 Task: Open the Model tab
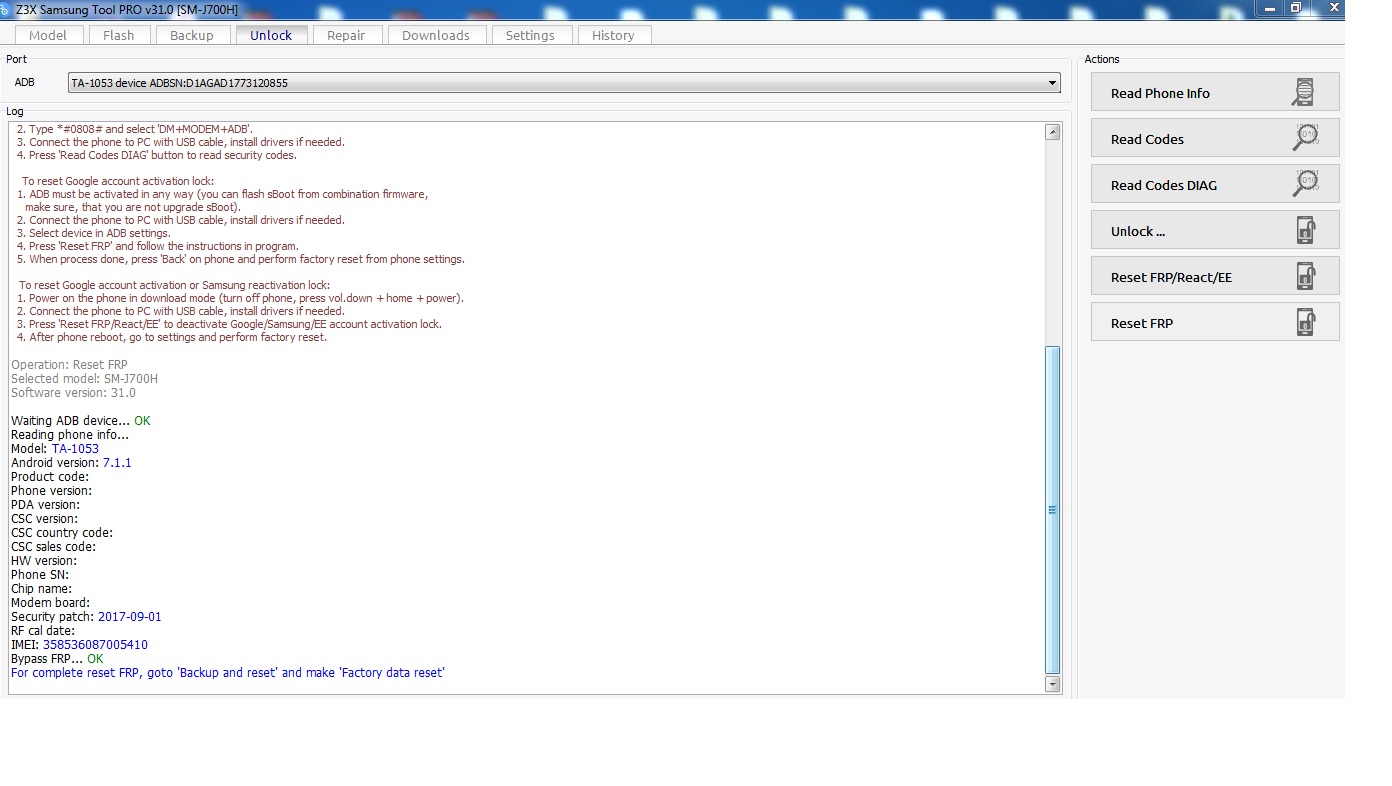(48, 35)
